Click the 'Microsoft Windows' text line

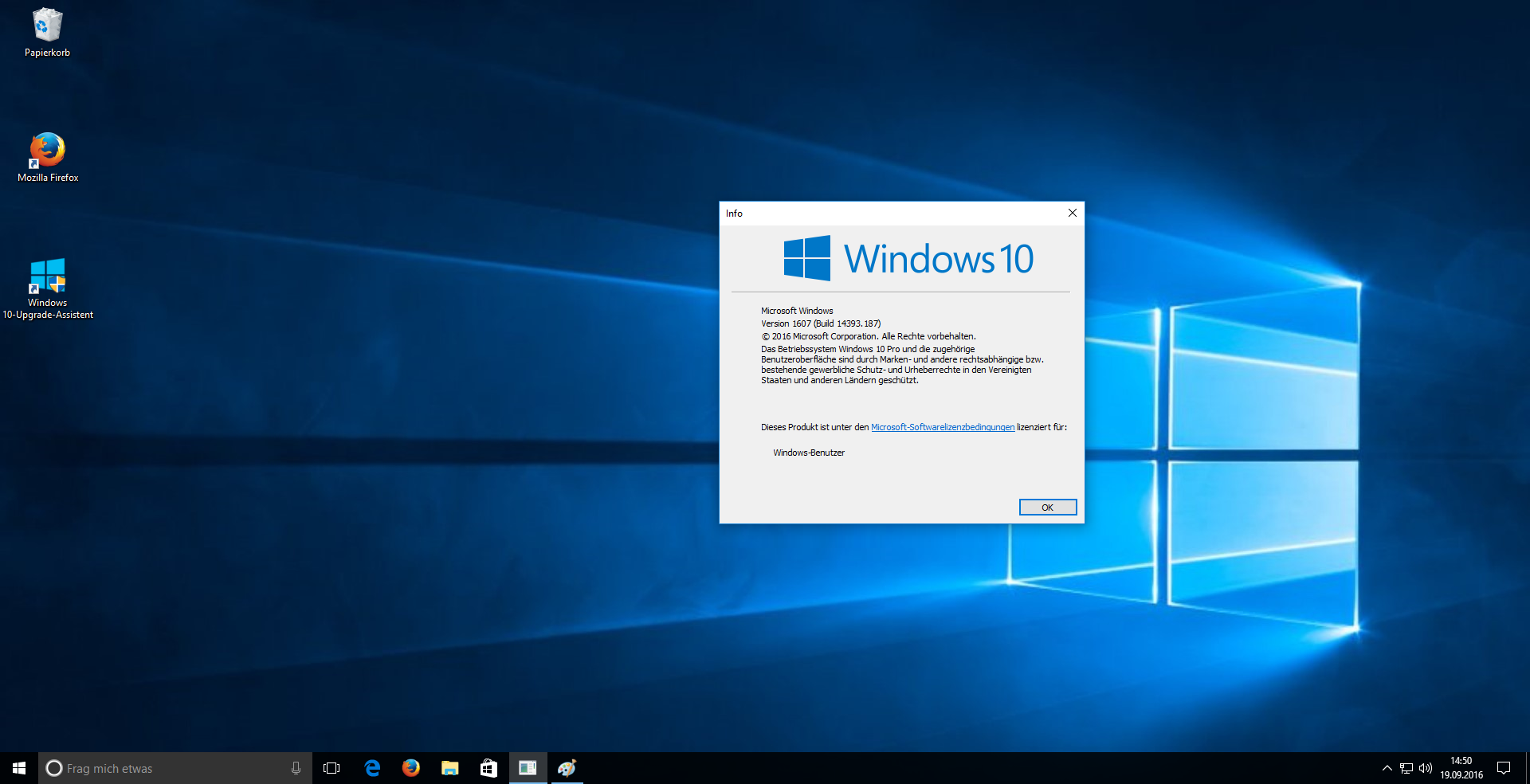(x=797, y=311)
